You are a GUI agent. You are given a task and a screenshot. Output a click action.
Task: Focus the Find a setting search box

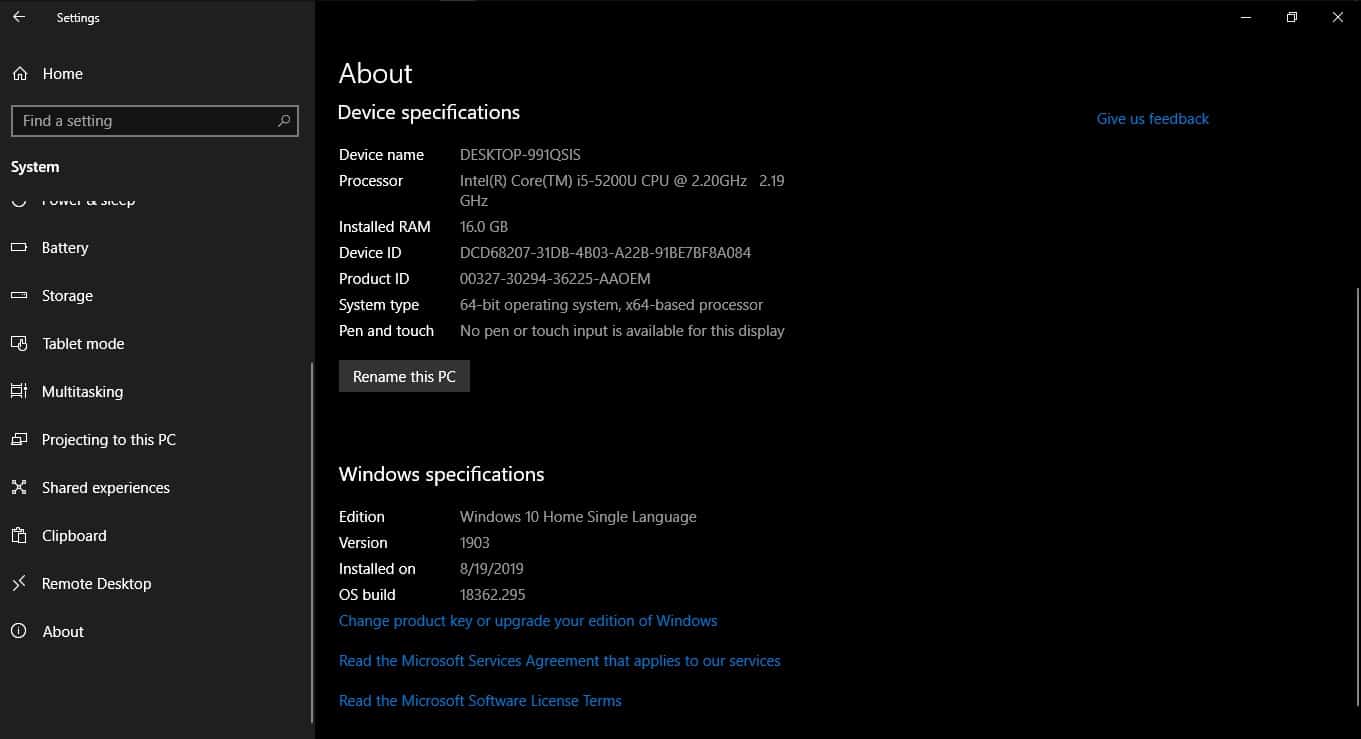click(154, 121)
